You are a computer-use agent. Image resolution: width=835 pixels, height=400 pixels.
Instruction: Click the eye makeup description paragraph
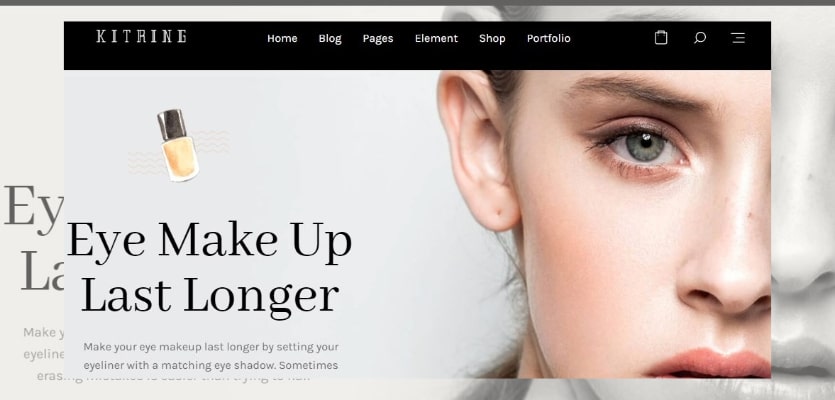211,356
